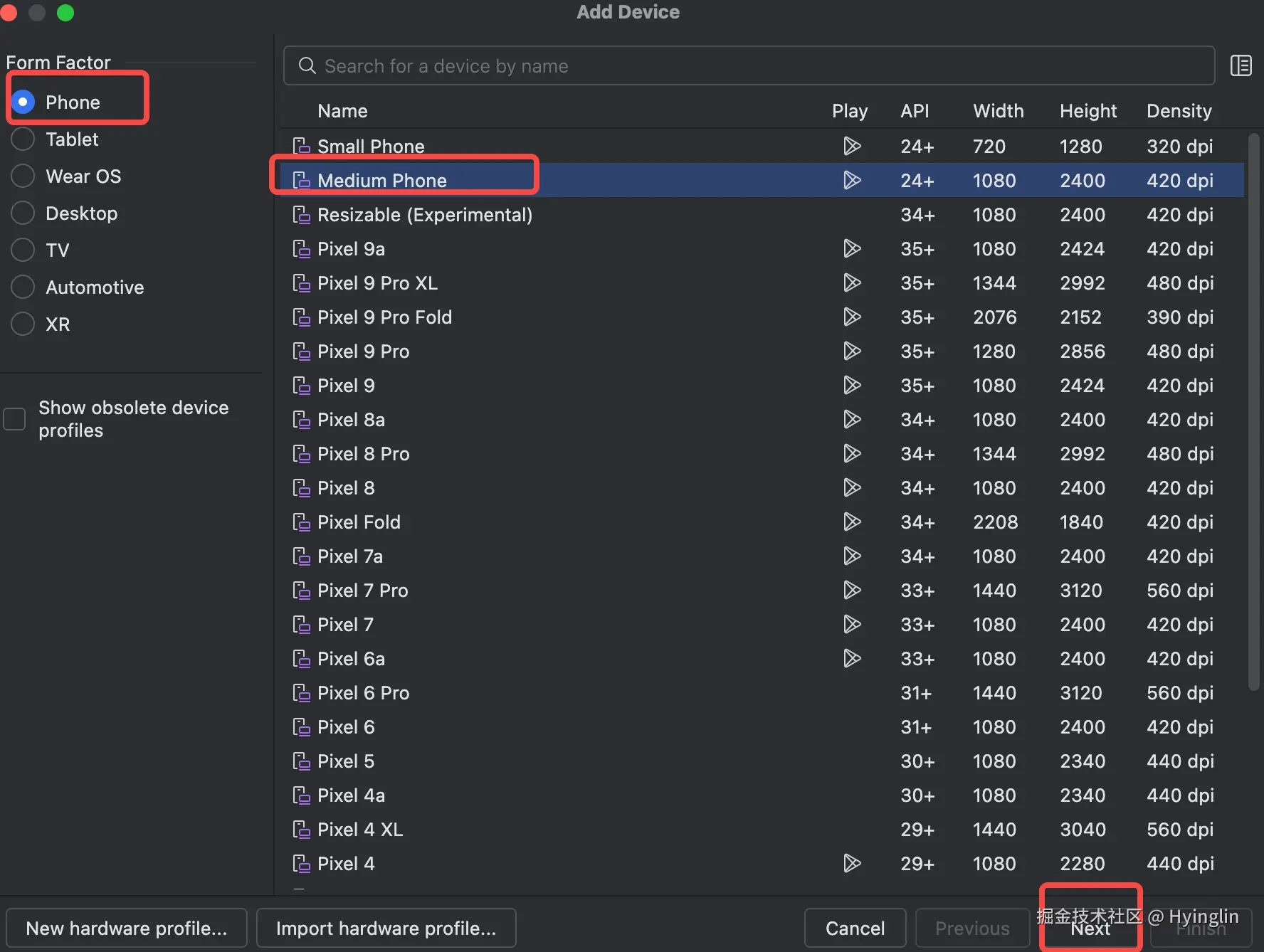Focus the device name search field
This screenshot has height=952, width=1264.
[x=749, y=65]
